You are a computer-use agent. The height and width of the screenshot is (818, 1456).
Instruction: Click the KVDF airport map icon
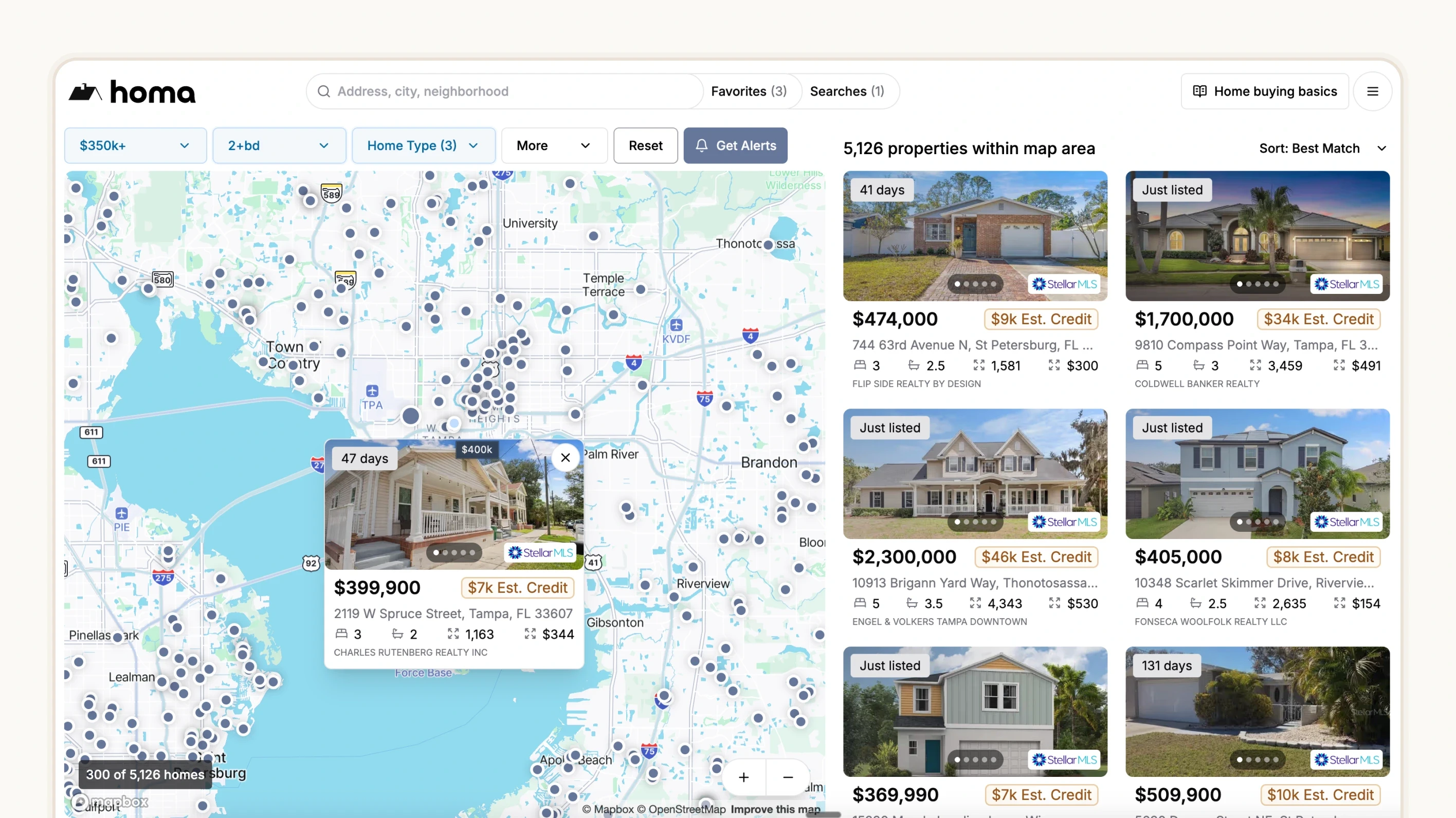click(677, 325)
